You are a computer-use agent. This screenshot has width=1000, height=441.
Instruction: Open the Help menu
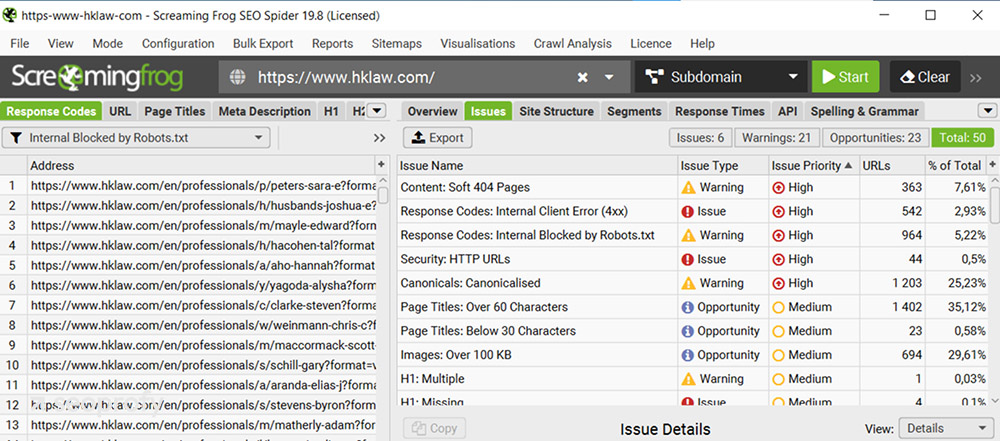pos(702,43)
